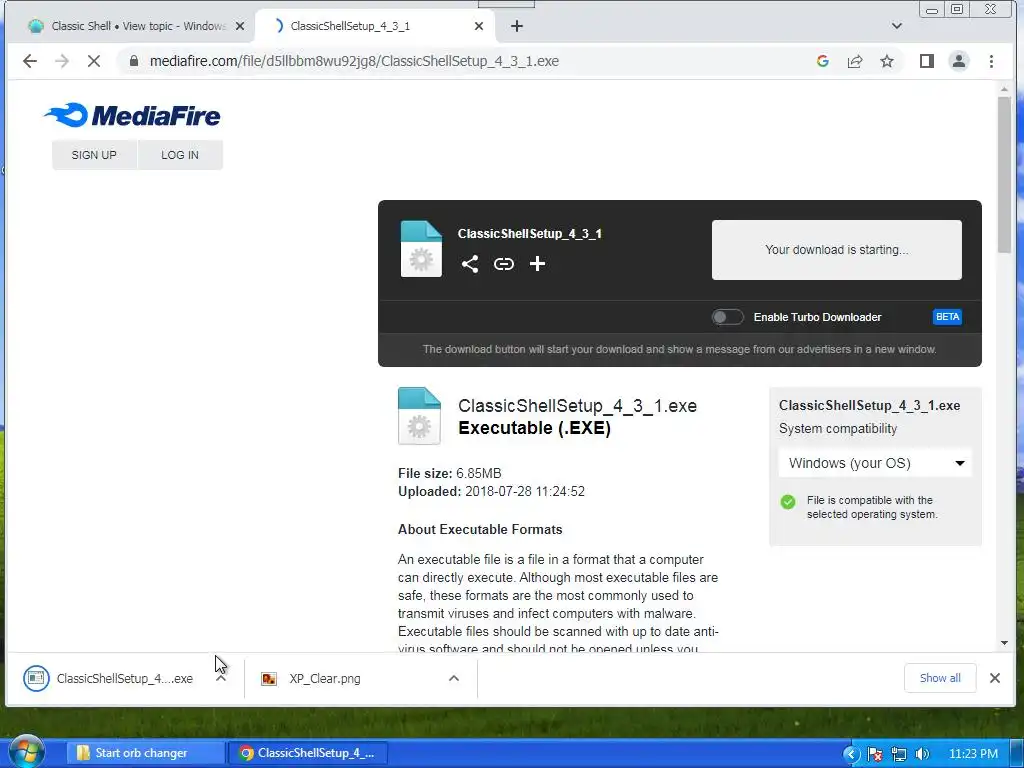The width and height of the screenshot is (1024, 768).
Task: Stop loading the page
Action: point(94,61)
